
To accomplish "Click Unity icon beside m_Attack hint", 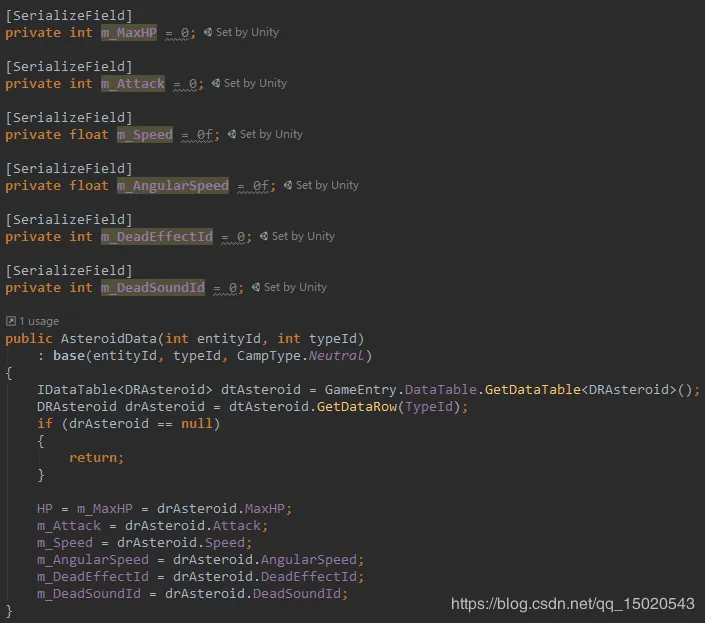I will pos(216,83).
